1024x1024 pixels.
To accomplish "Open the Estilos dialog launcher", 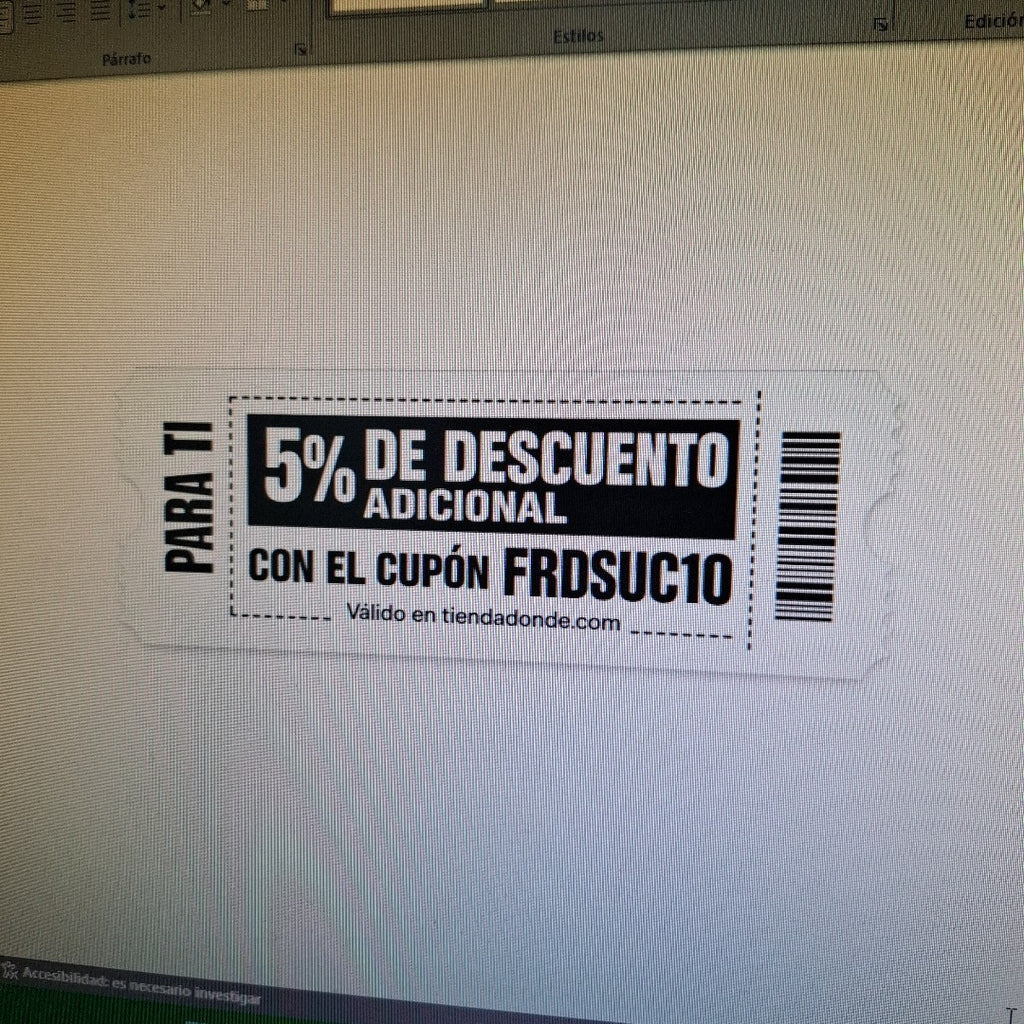I will pos(880,25).
